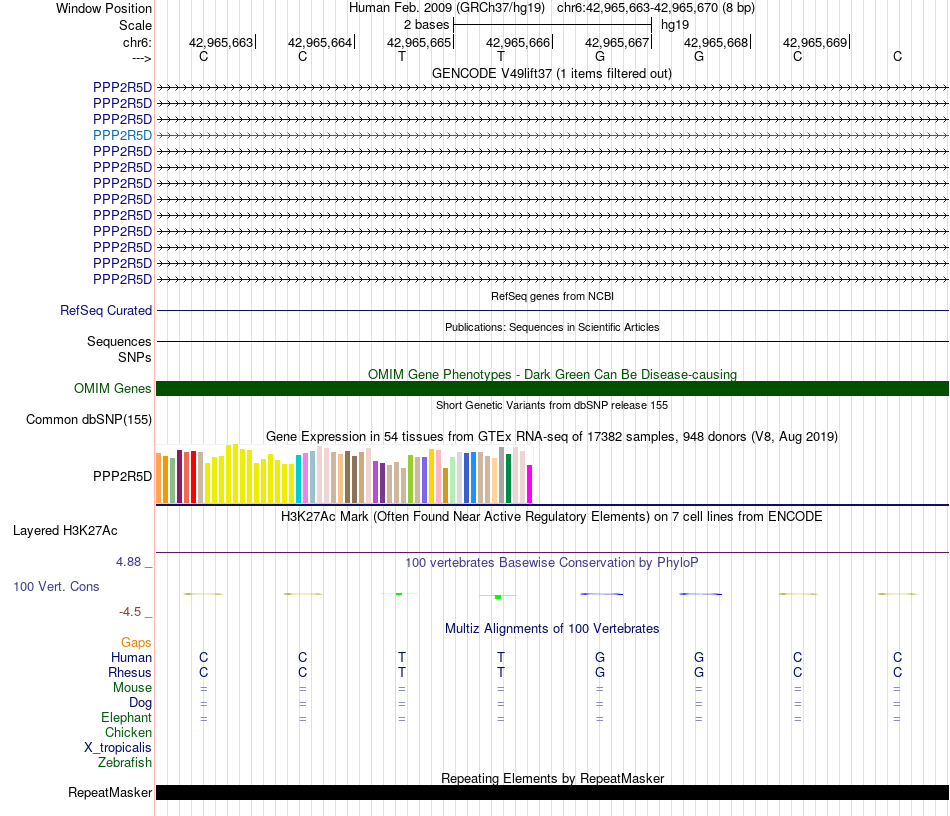
Task: Open the OMIM Gene Phenotypes track title
Action: [x=552, y=374]
